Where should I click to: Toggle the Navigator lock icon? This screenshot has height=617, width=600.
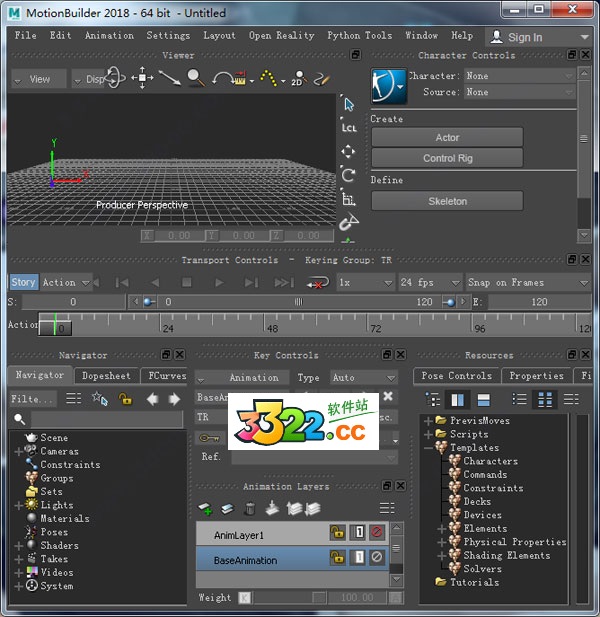tap(125, 399)
